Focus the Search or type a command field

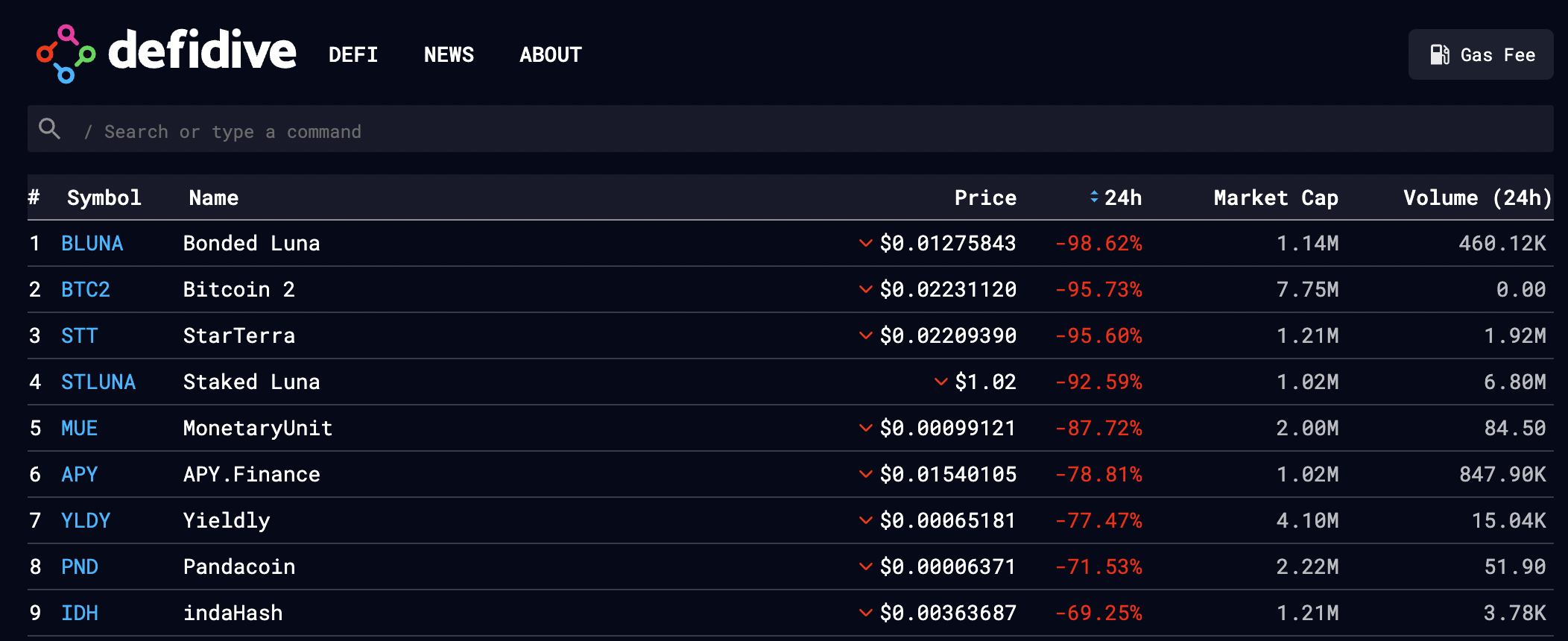791,129
